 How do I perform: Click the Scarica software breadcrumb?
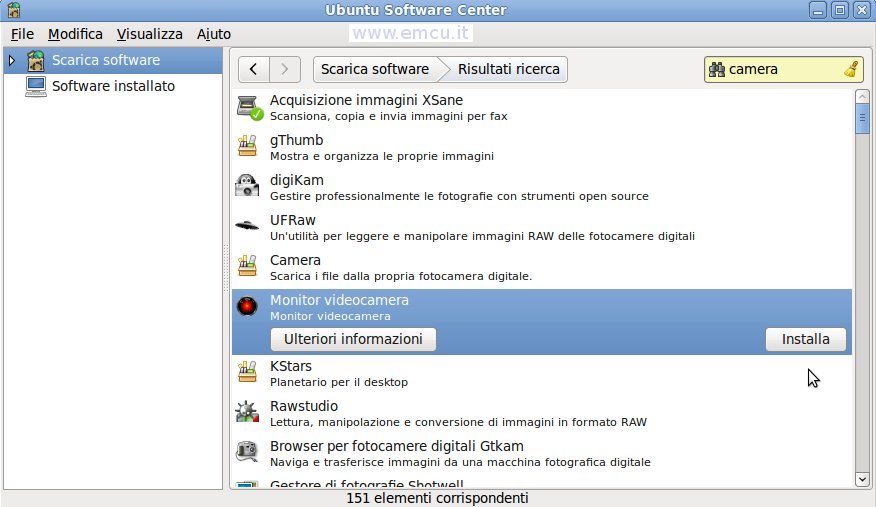click(375, 69)
